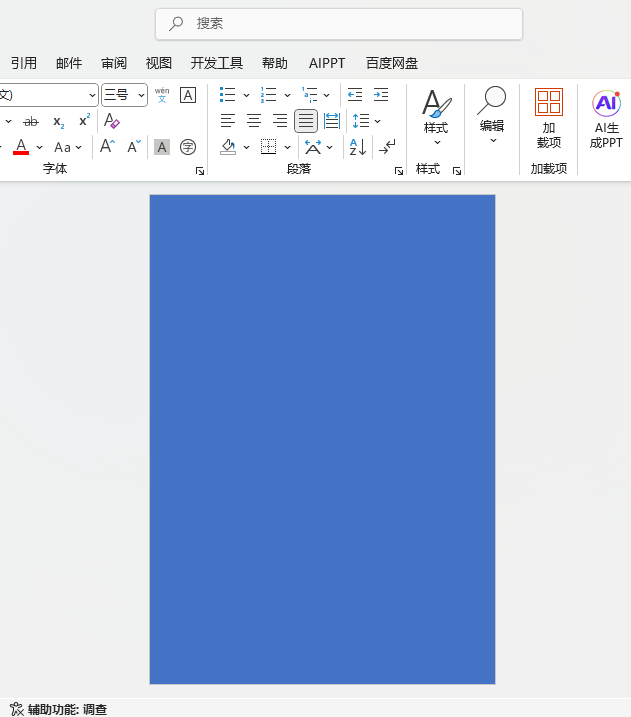Open the phonetic guide (wén) tool

[x=162, y=95]
